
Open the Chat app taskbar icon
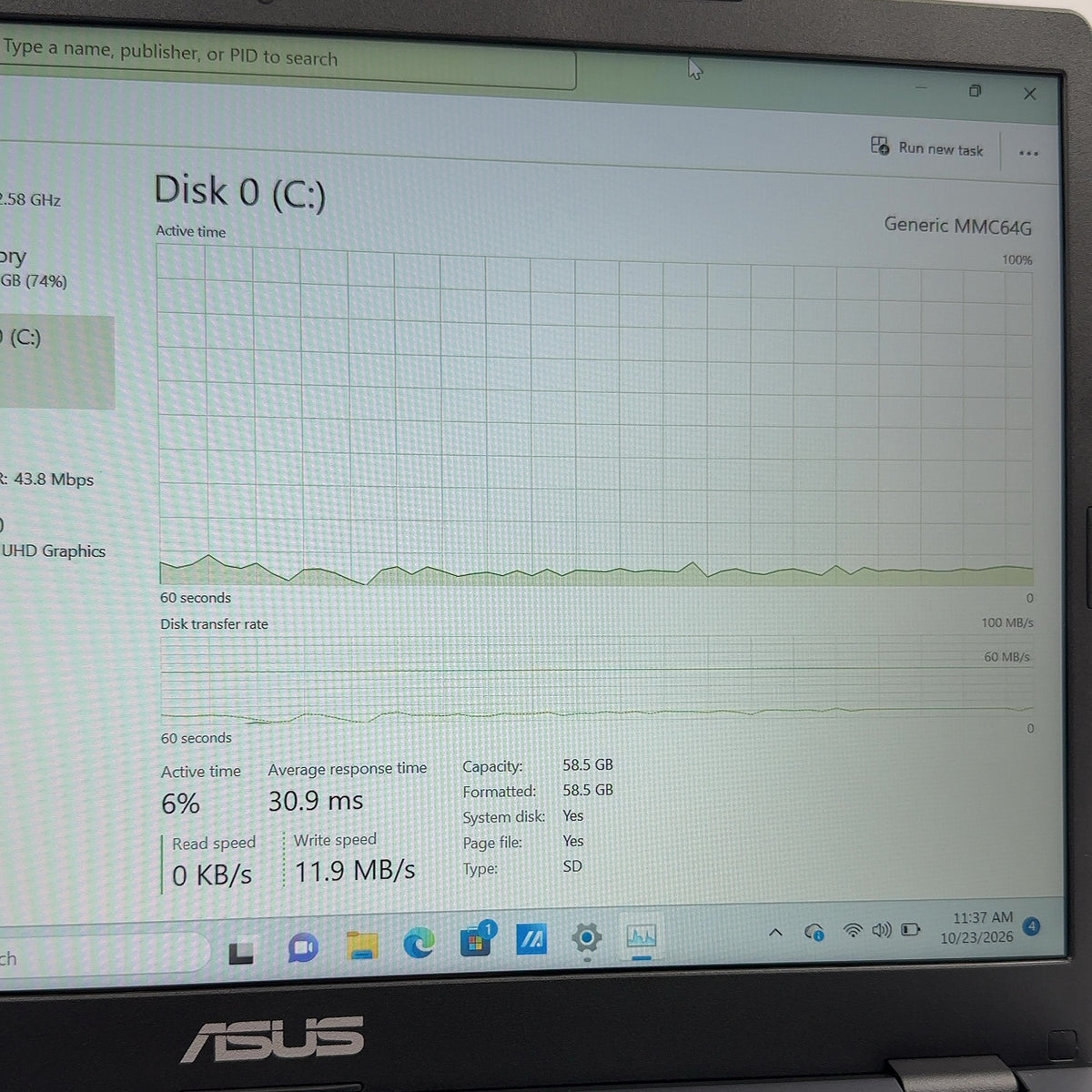tap(302, 948)
